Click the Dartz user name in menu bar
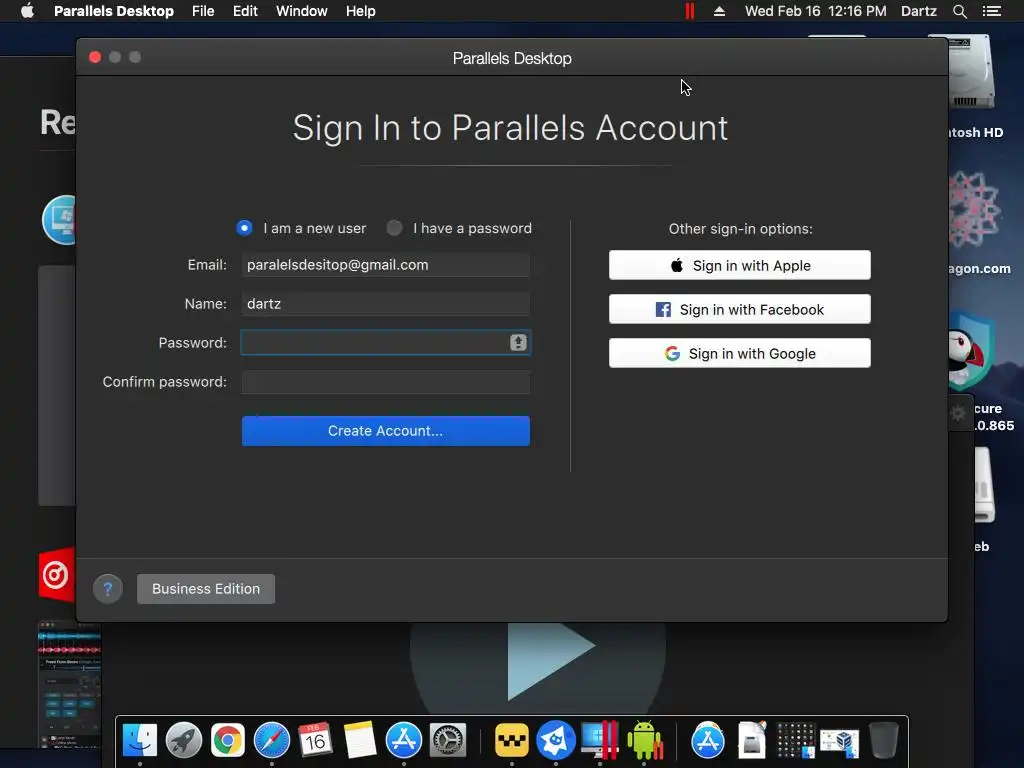 click(918, 11)
